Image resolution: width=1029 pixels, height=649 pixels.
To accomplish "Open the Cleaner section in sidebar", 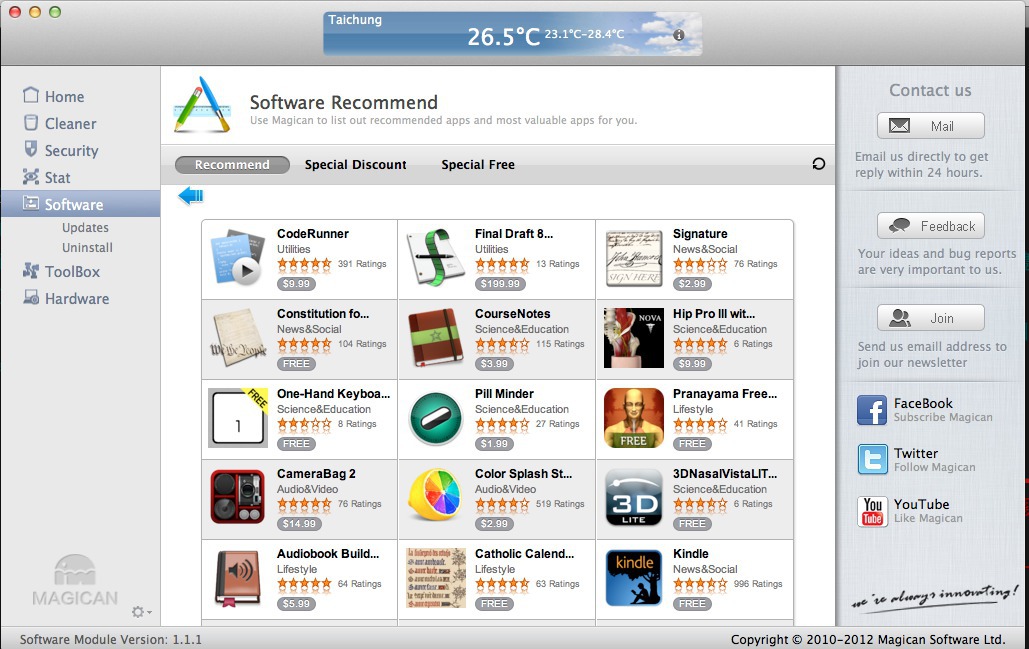I will pyautogui.click(x=60, y=123).
